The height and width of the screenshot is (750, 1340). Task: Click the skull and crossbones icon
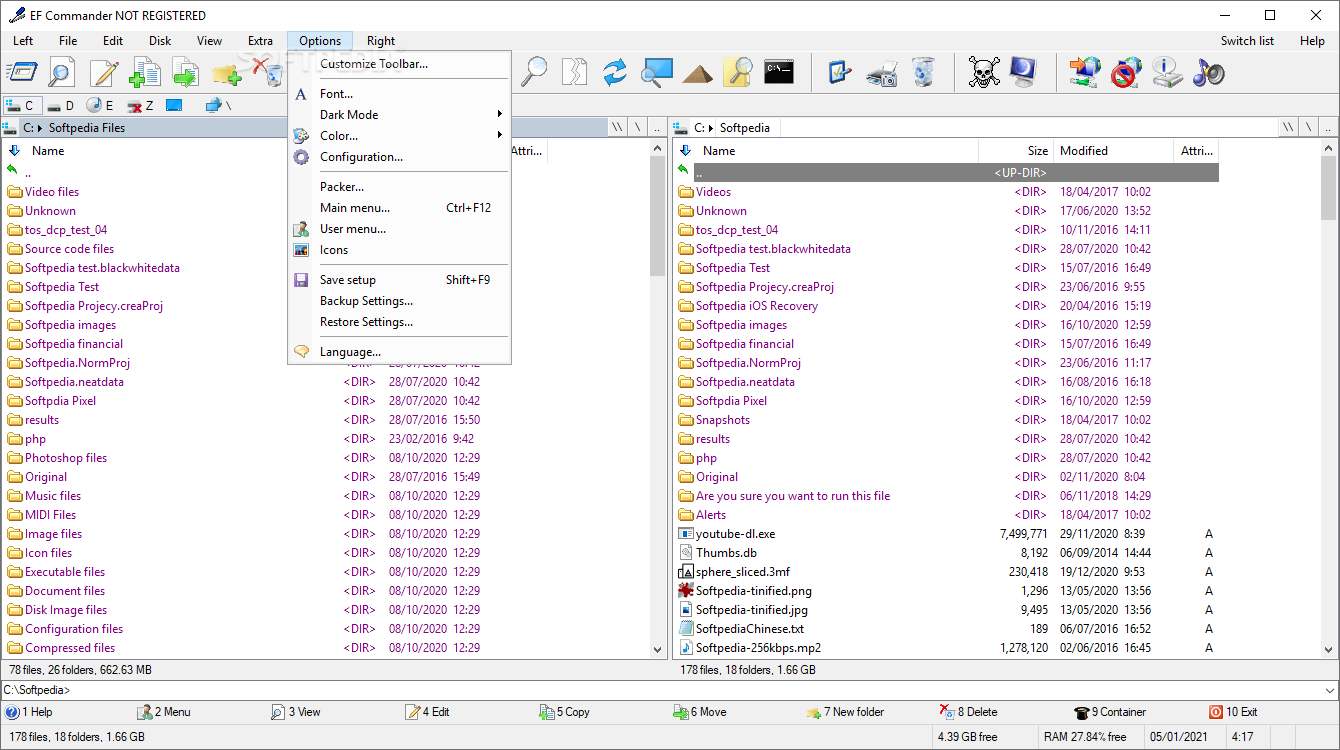(984, 72)
